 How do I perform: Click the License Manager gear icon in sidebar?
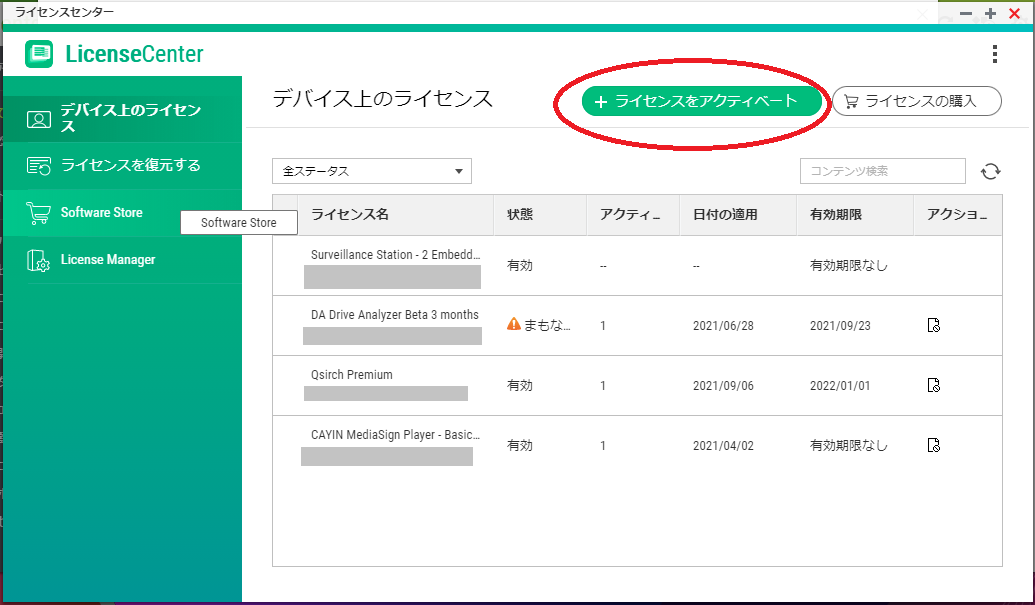[38, 261]
